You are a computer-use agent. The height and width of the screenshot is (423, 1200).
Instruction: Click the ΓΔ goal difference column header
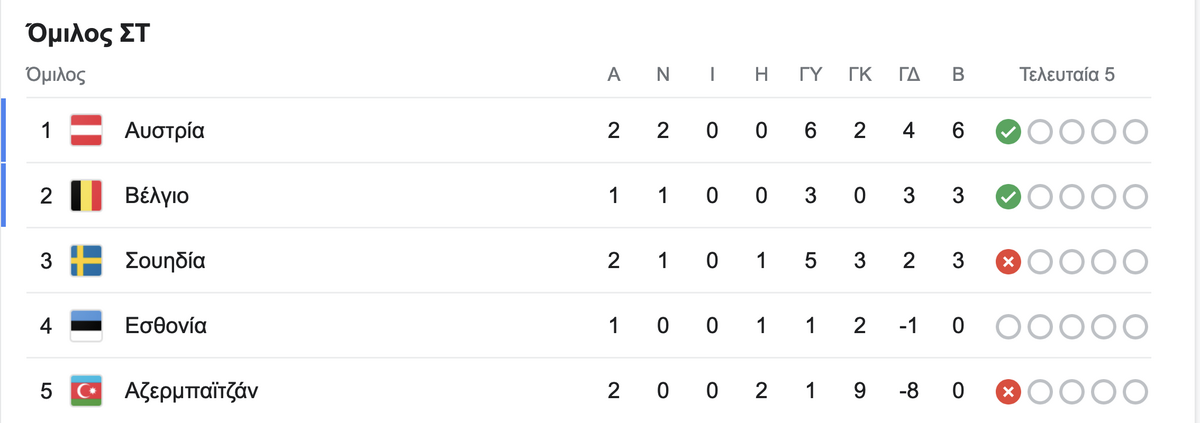click(909, 74)
